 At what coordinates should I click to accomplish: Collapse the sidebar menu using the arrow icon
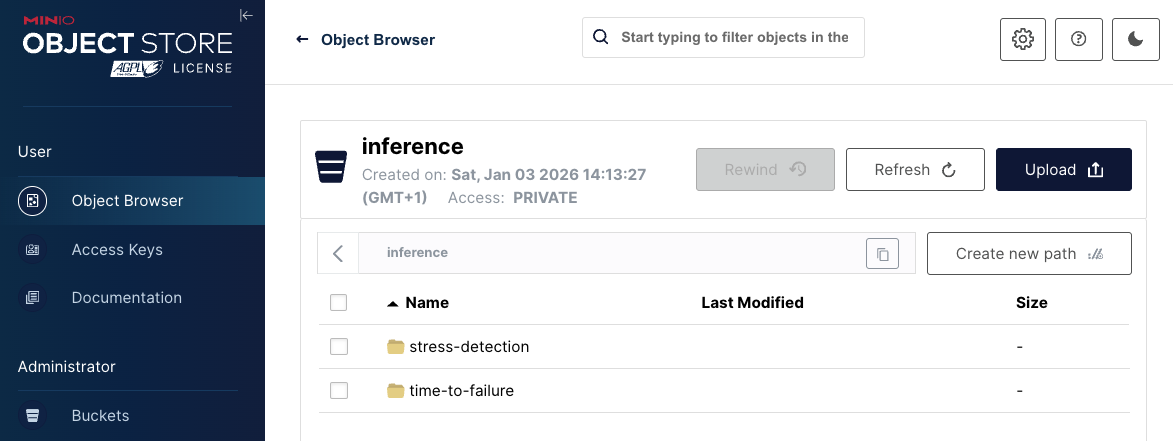246,15
